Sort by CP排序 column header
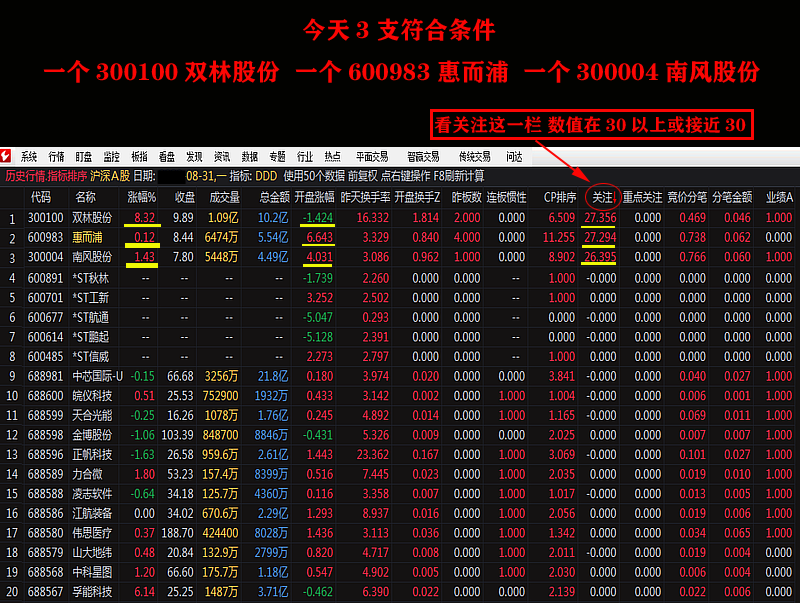The height and width of the screenshot is (603, 800). pos(559,197)
